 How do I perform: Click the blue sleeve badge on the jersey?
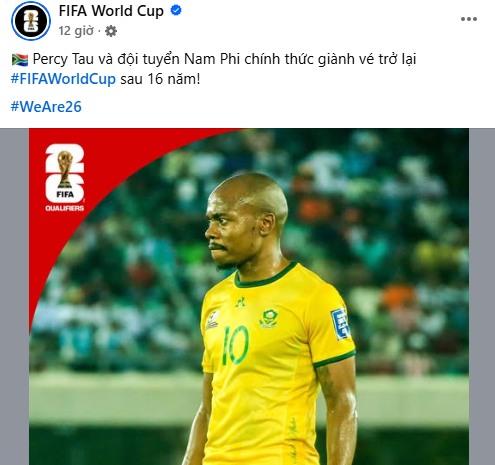point(340,324)
